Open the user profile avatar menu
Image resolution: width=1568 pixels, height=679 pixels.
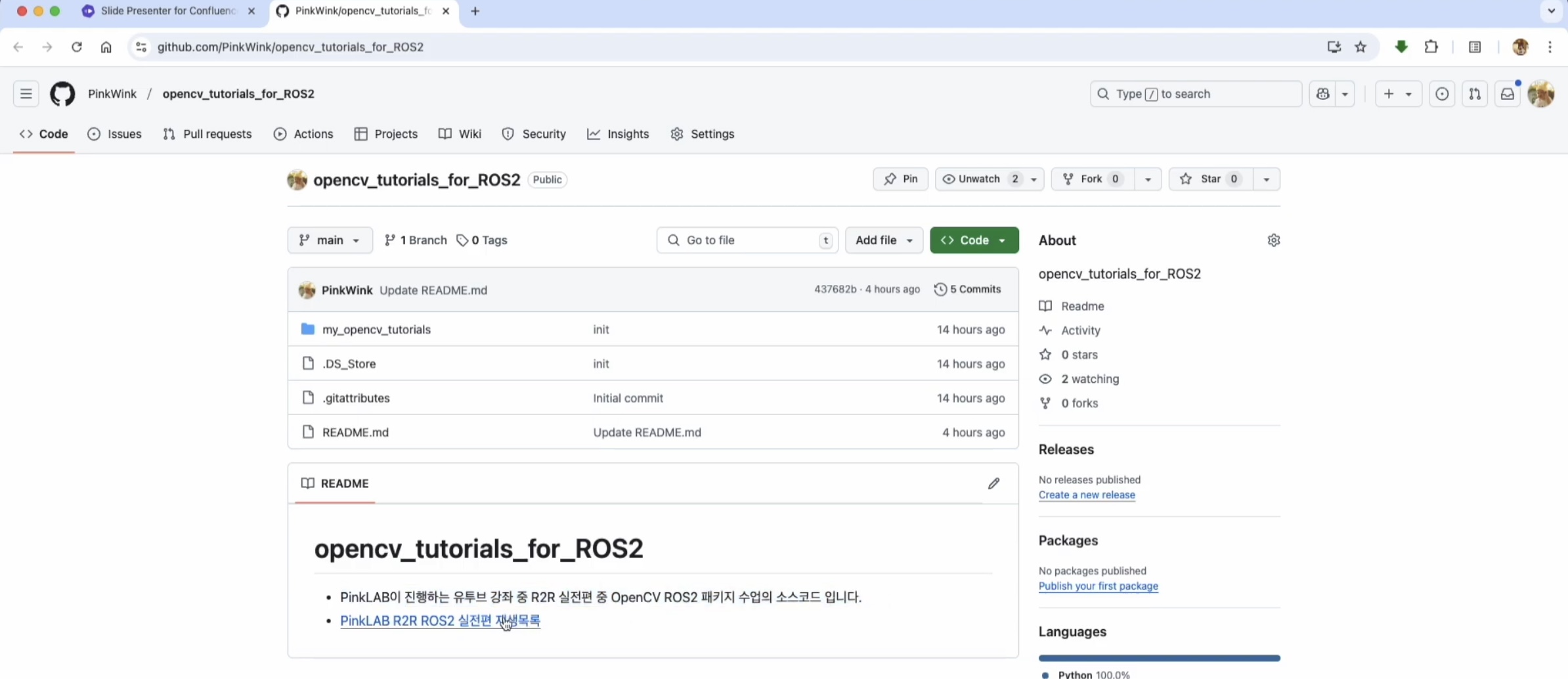pos(1540,94)
